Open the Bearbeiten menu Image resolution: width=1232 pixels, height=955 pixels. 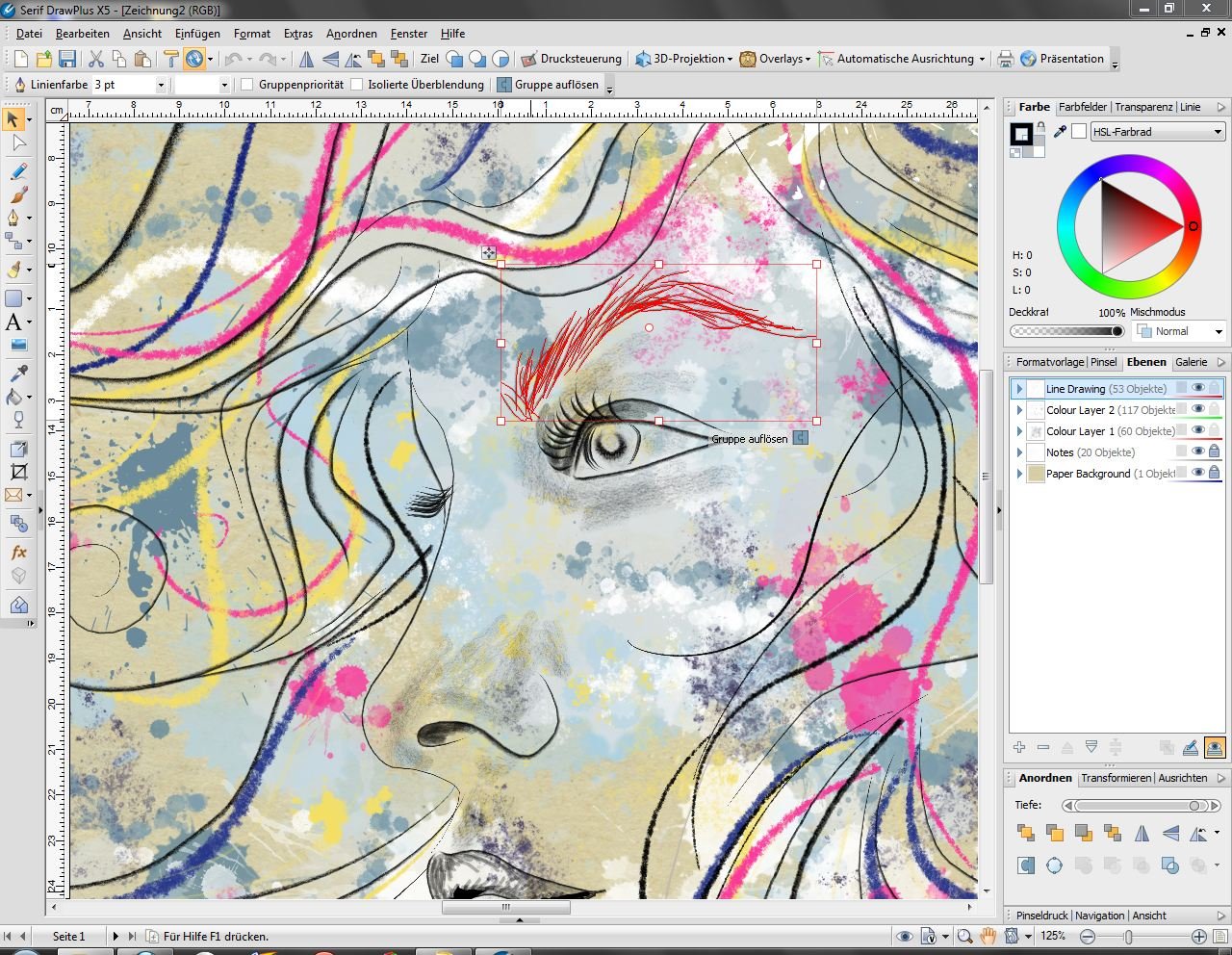83,33
